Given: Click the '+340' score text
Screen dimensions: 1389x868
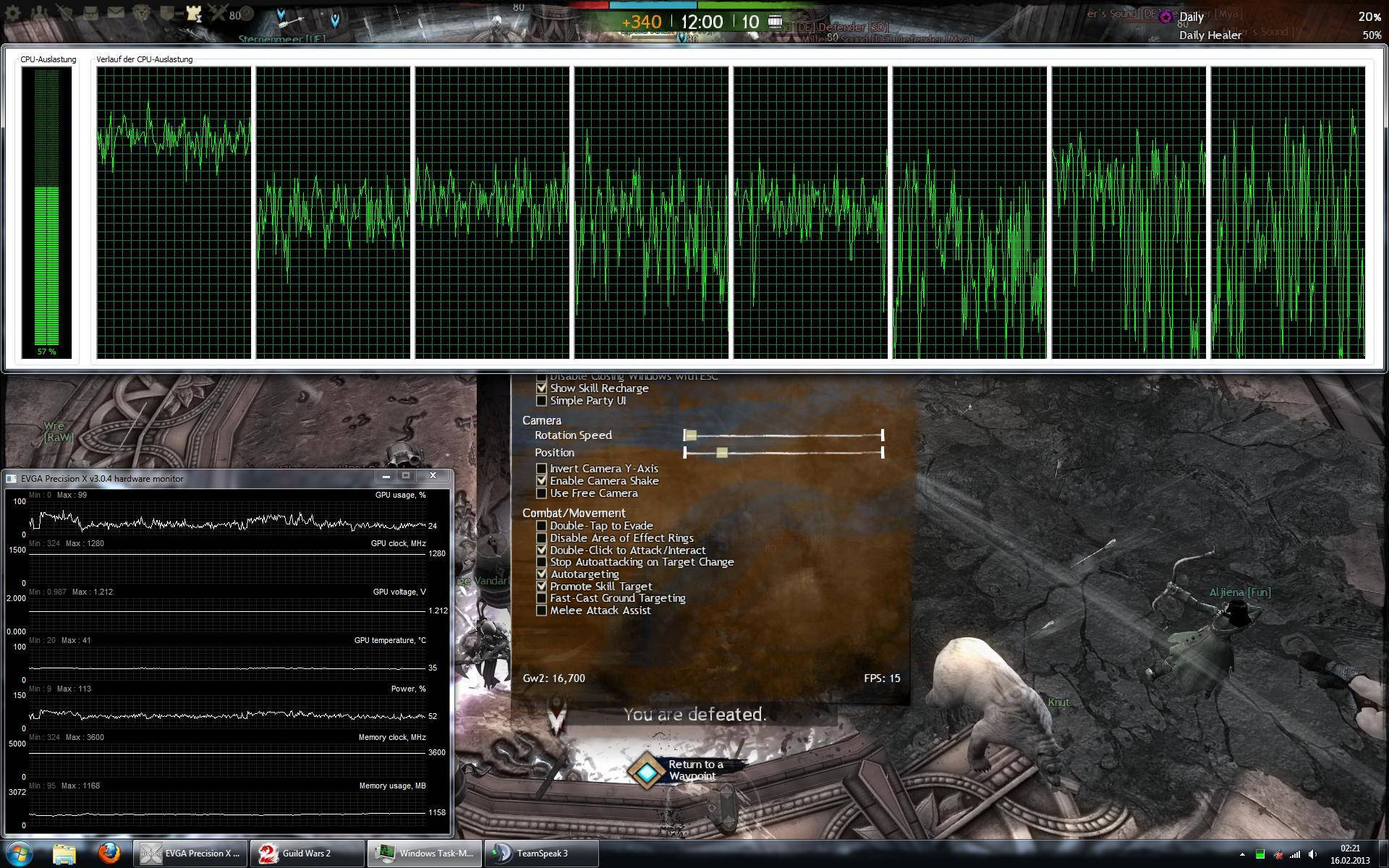Looking at the screenshot, I should click(x=642, y=22).
